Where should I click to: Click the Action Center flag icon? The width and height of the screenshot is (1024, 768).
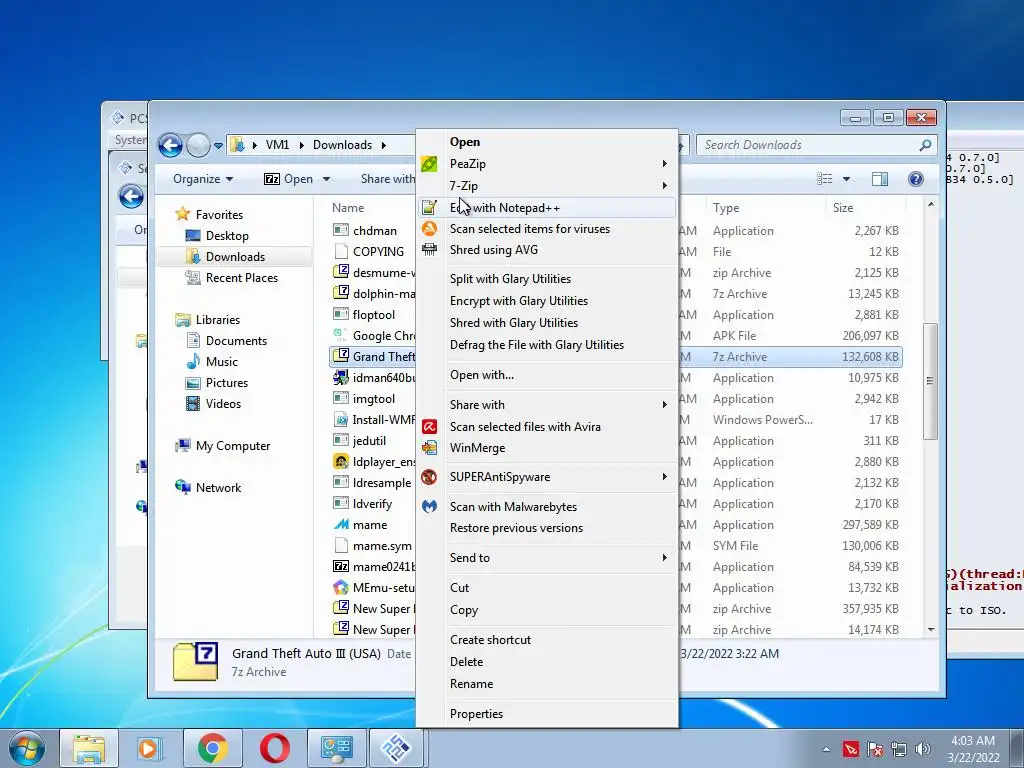click(875, 748)
